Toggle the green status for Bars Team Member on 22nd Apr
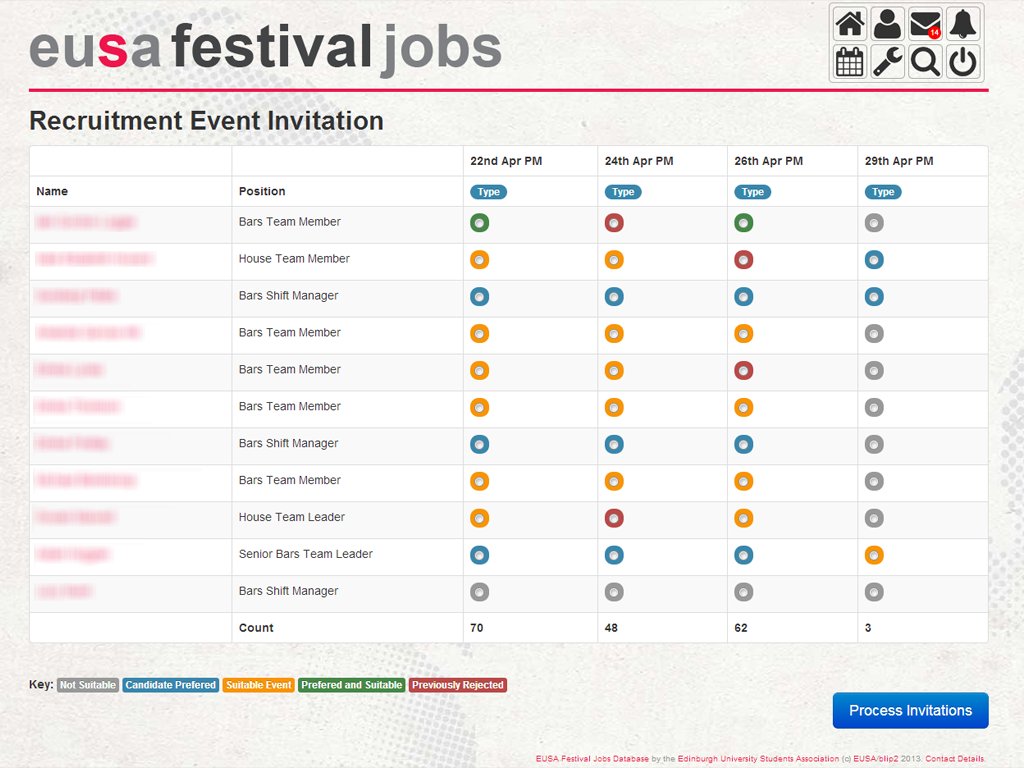 point(479,222)
